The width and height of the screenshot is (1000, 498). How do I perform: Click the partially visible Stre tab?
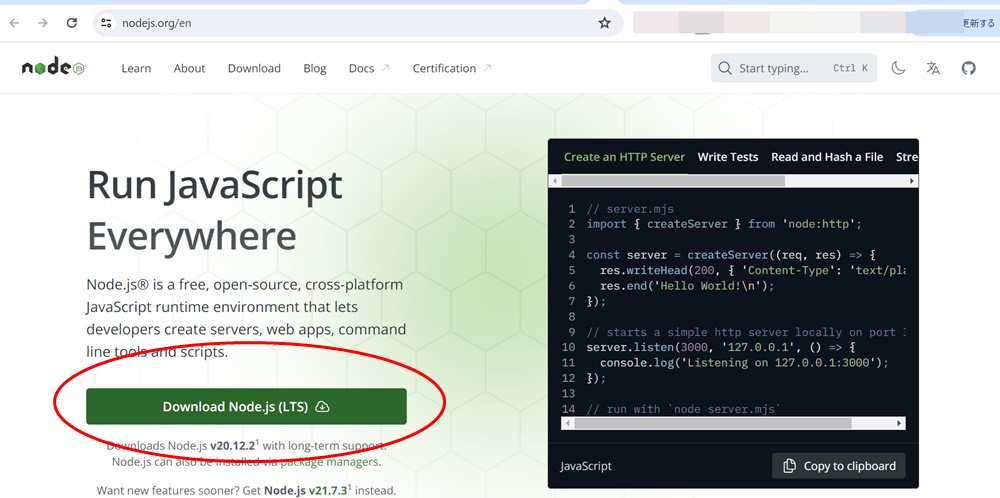coord(907,157)
